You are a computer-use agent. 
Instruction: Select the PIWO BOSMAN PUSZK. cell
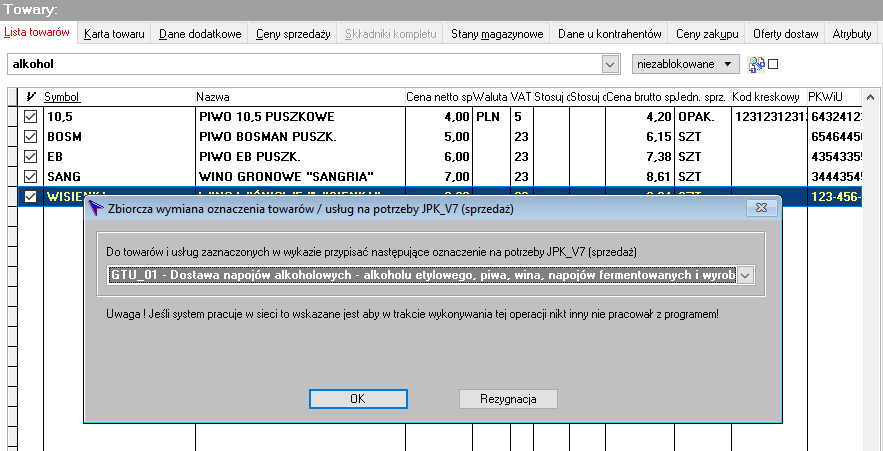point(300,136)
